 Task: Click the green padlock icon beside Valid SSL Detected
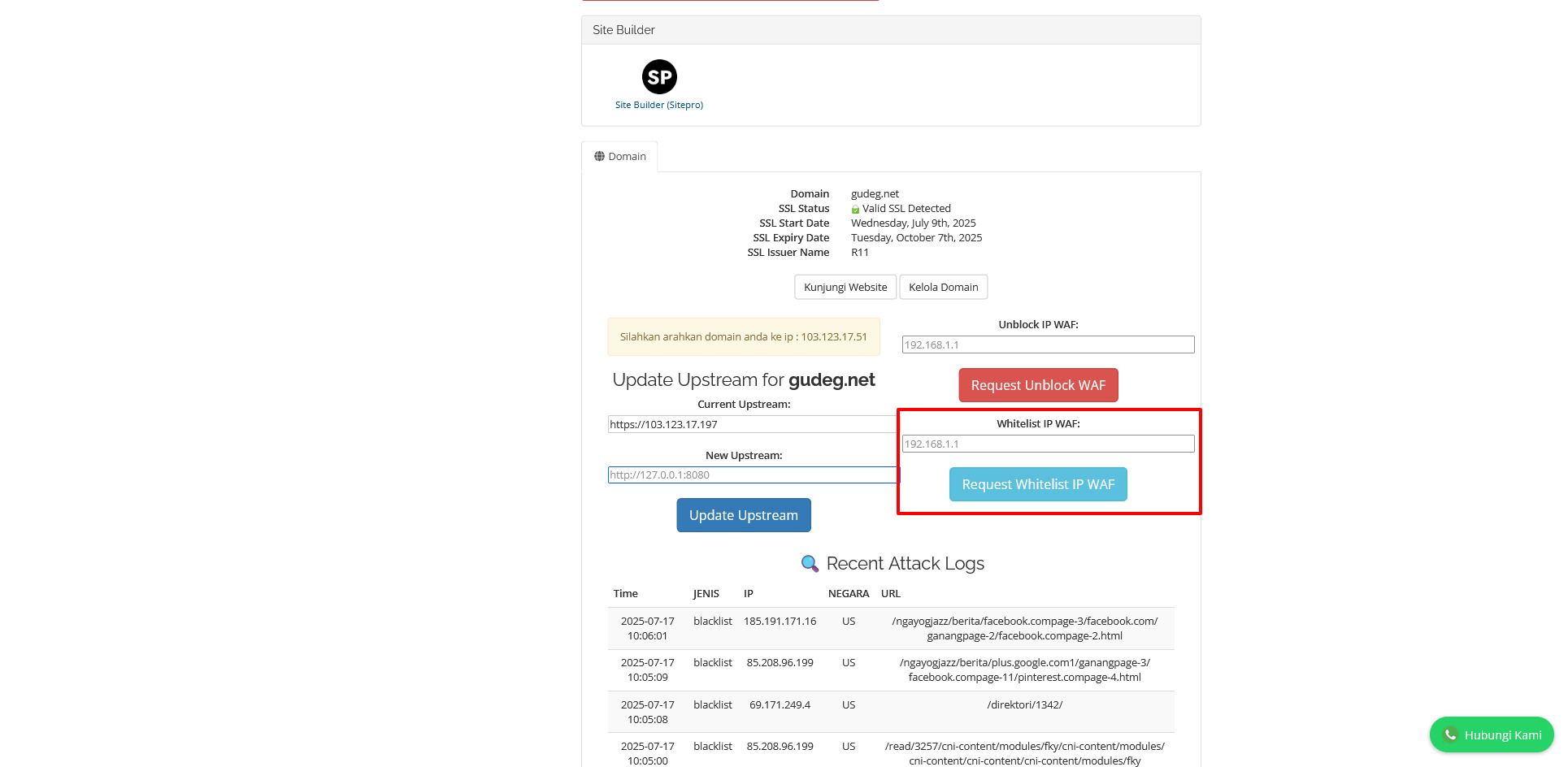tap(855, 209)
